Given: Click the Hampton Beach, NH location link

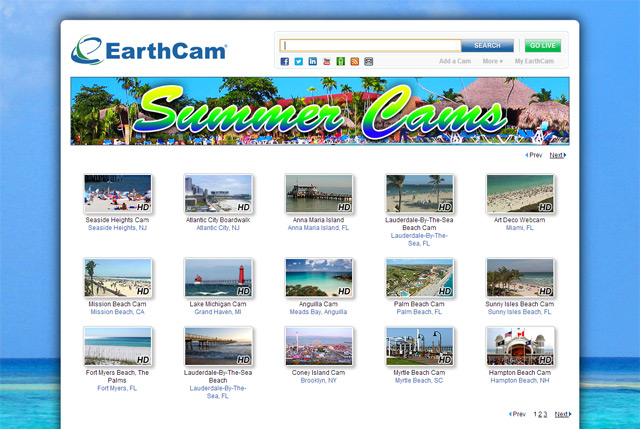Looking at the screenshot, I should pyautogui.click(x=520, y=380).
